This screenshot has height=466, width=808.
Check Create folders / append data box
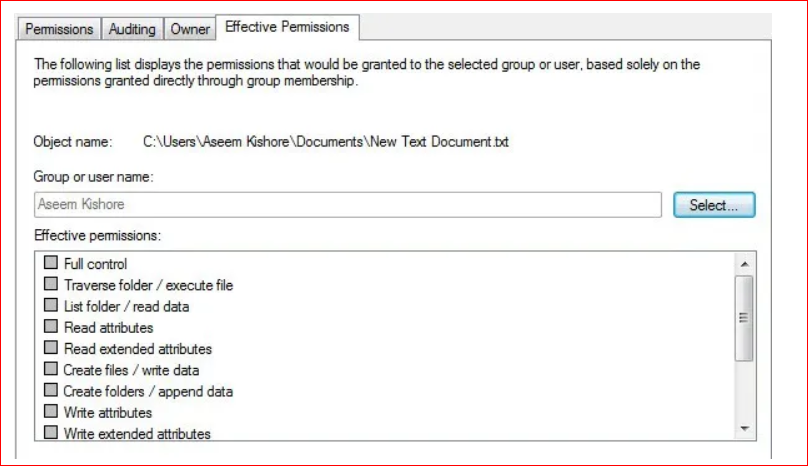tap(50, 390)
